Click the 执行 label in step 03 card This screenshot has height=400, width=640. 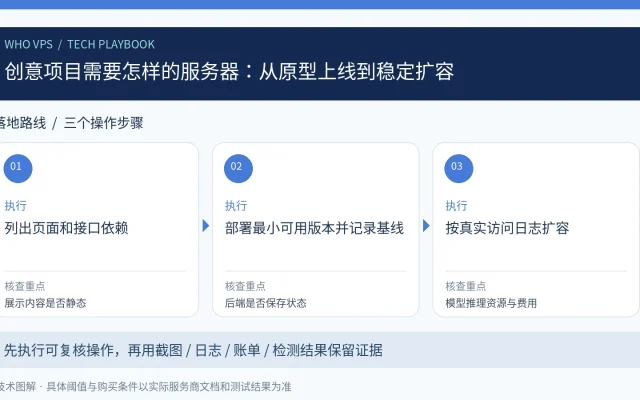pos(456,205)
